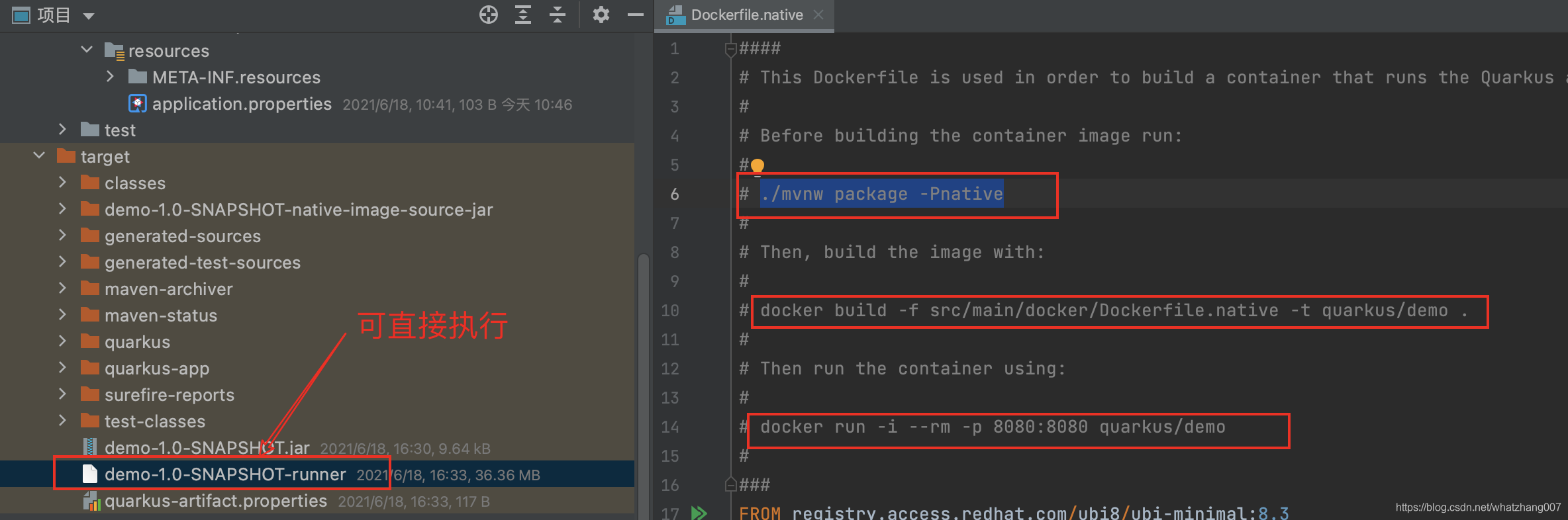This screenshot has height=520, width=1568.
Task: Collapse the target folder
Action: 39,156
